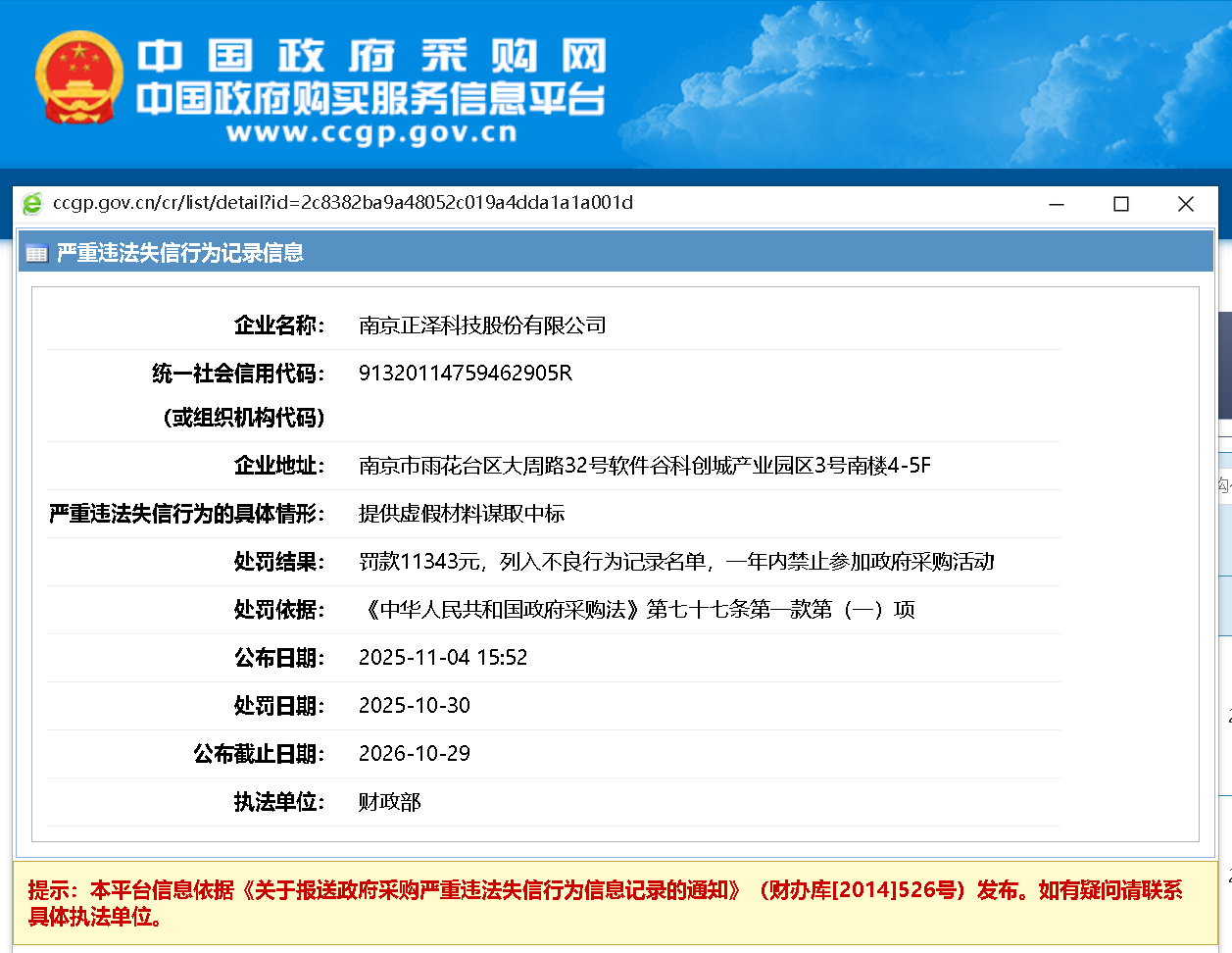
Task: Close the popup detail window
Action: pyautogui.click(x=1185, y=204)
